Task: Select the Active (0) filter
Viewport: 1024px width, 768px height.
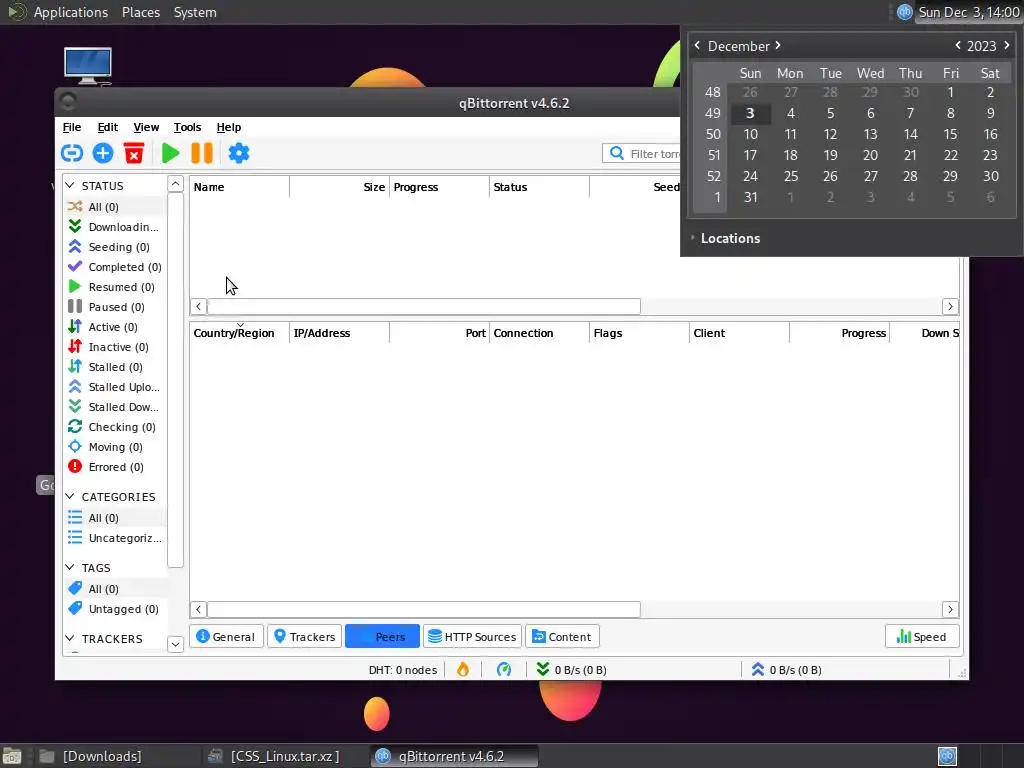Action: pos(115,327)
